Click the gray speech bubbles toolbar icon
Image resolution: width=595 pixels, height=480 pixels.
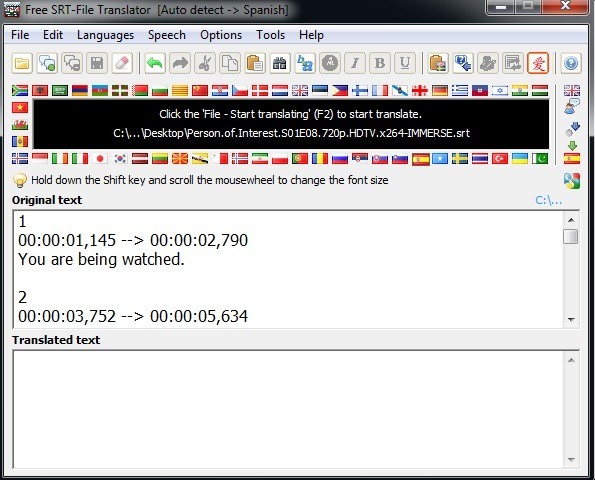(72, 63)
